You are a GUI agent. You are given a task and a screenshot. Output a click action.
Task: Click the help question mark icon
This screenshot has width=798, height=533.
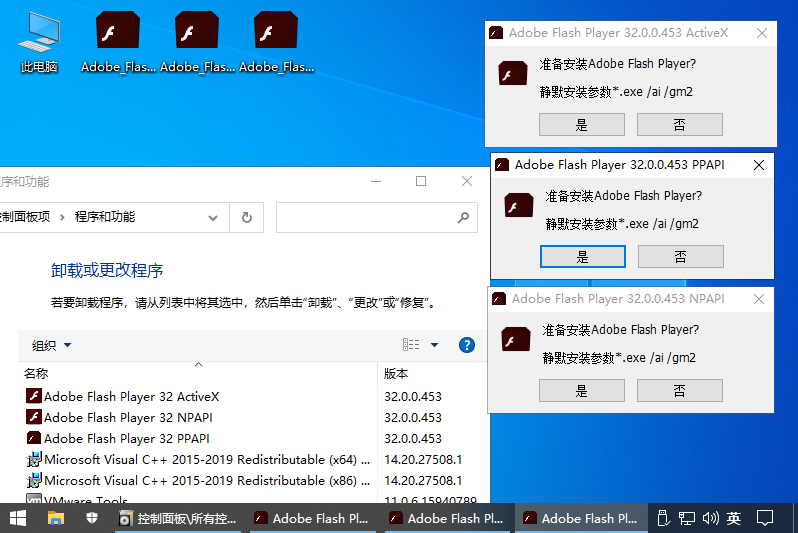click(x=466, y=345)
